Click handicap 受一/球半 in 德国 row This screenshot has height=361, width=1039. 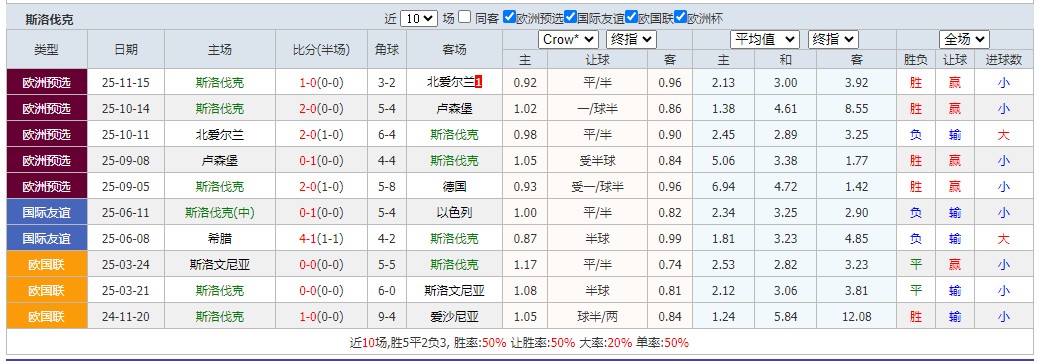click(598, 187)
